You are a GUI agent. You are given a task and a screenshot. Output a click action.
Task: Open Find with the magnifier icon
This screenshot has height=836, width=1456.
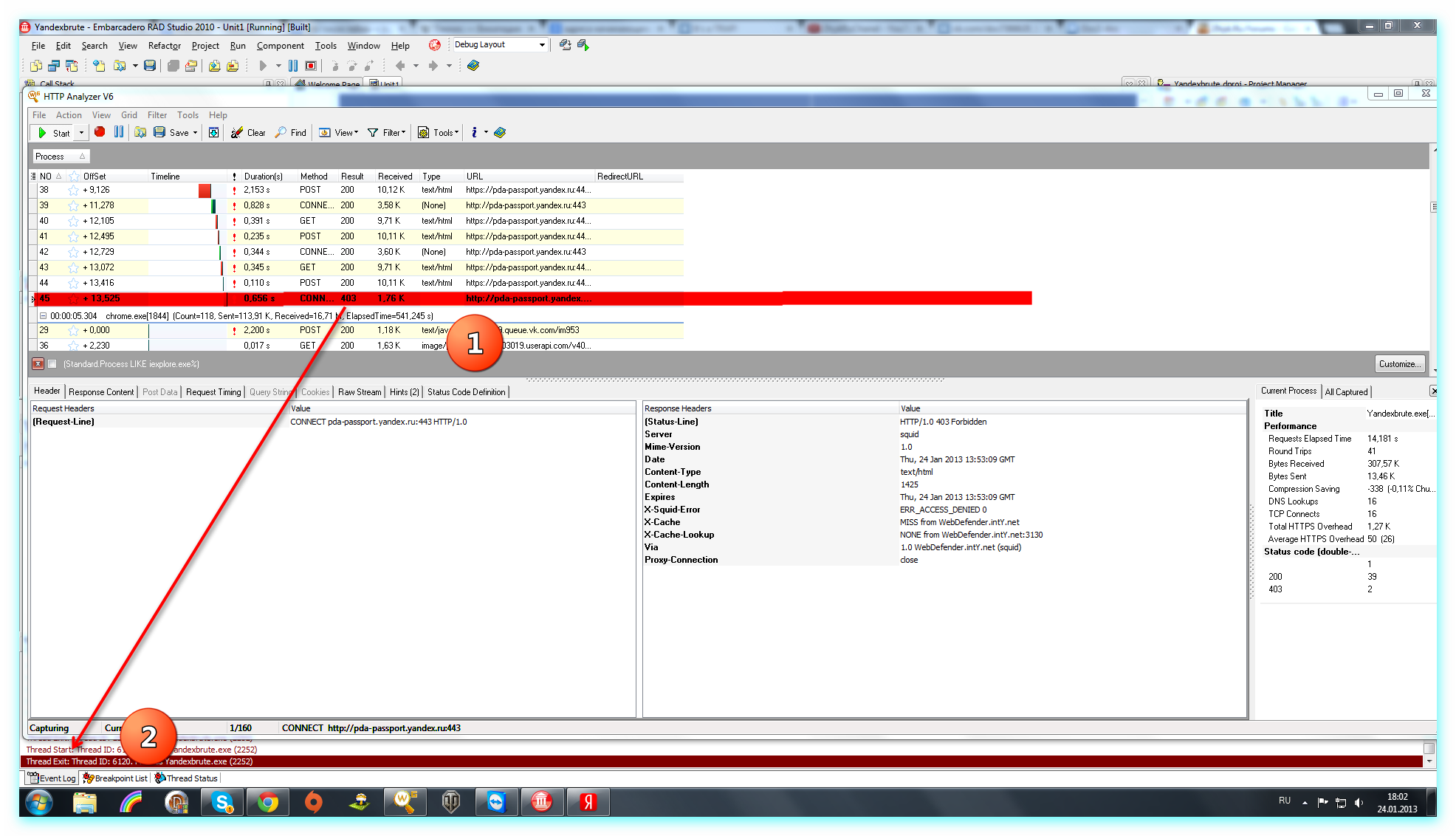click(x=290, y=133)
